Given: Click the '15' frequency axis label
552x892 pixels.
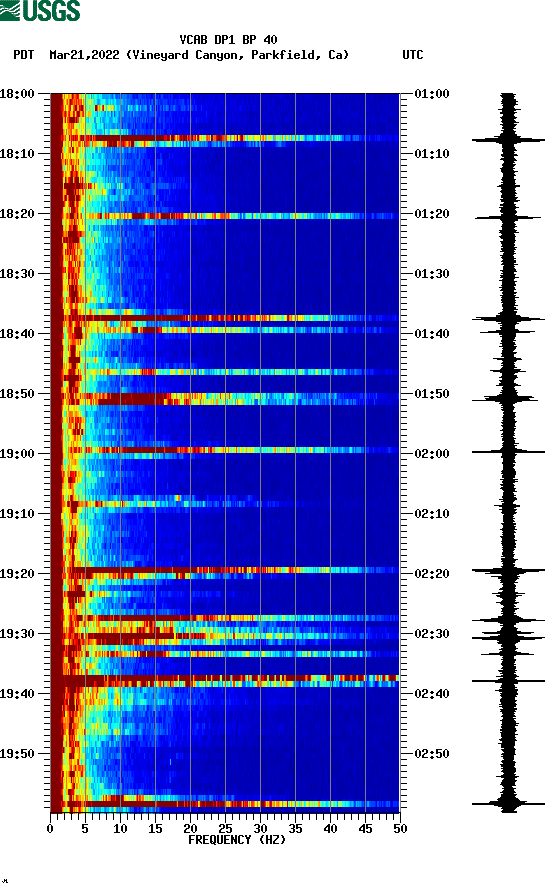Looking at the screenshot, I should coord(155,829).
